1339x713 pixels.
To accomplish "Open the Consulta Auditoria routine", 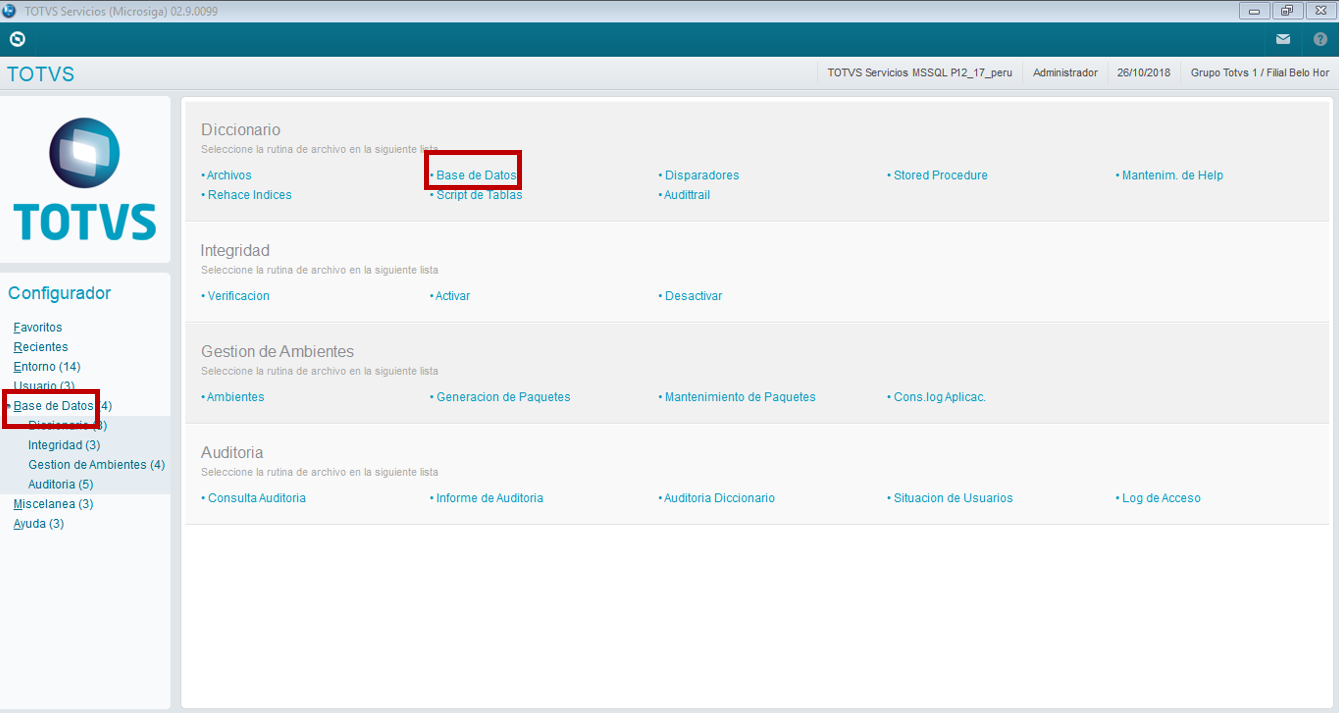I will (256, 498).
